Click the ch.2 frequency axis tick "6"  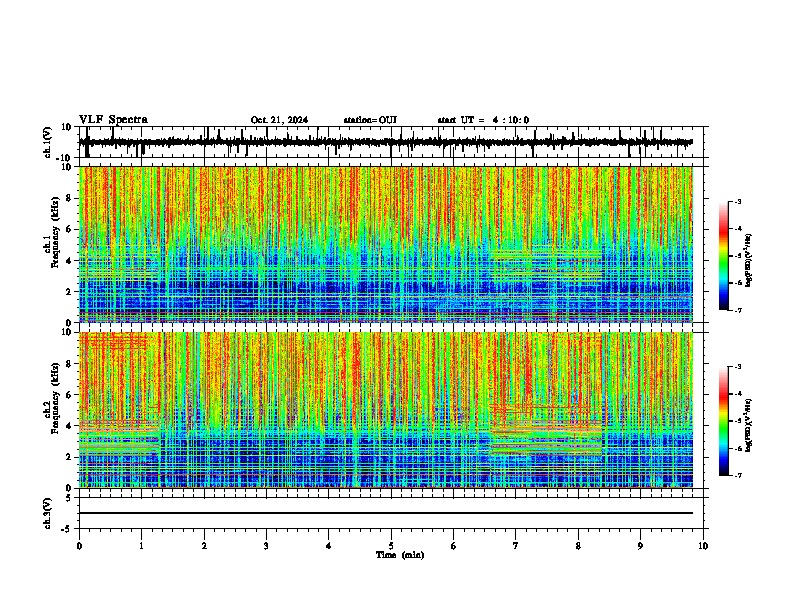pyautogui.click(x=69, y=395)
